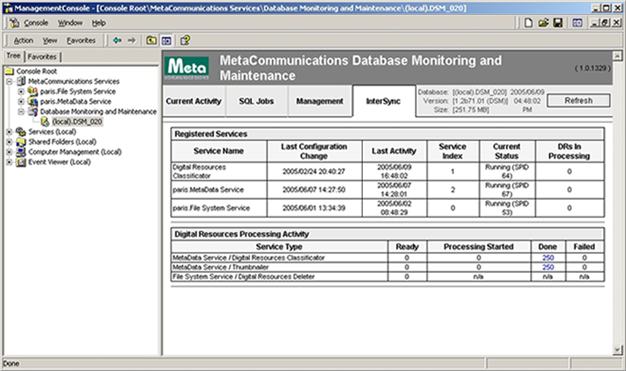This screenshot has height=371, width=626.
Task: Click the Console Root folder icon
Action: point(9,71)
